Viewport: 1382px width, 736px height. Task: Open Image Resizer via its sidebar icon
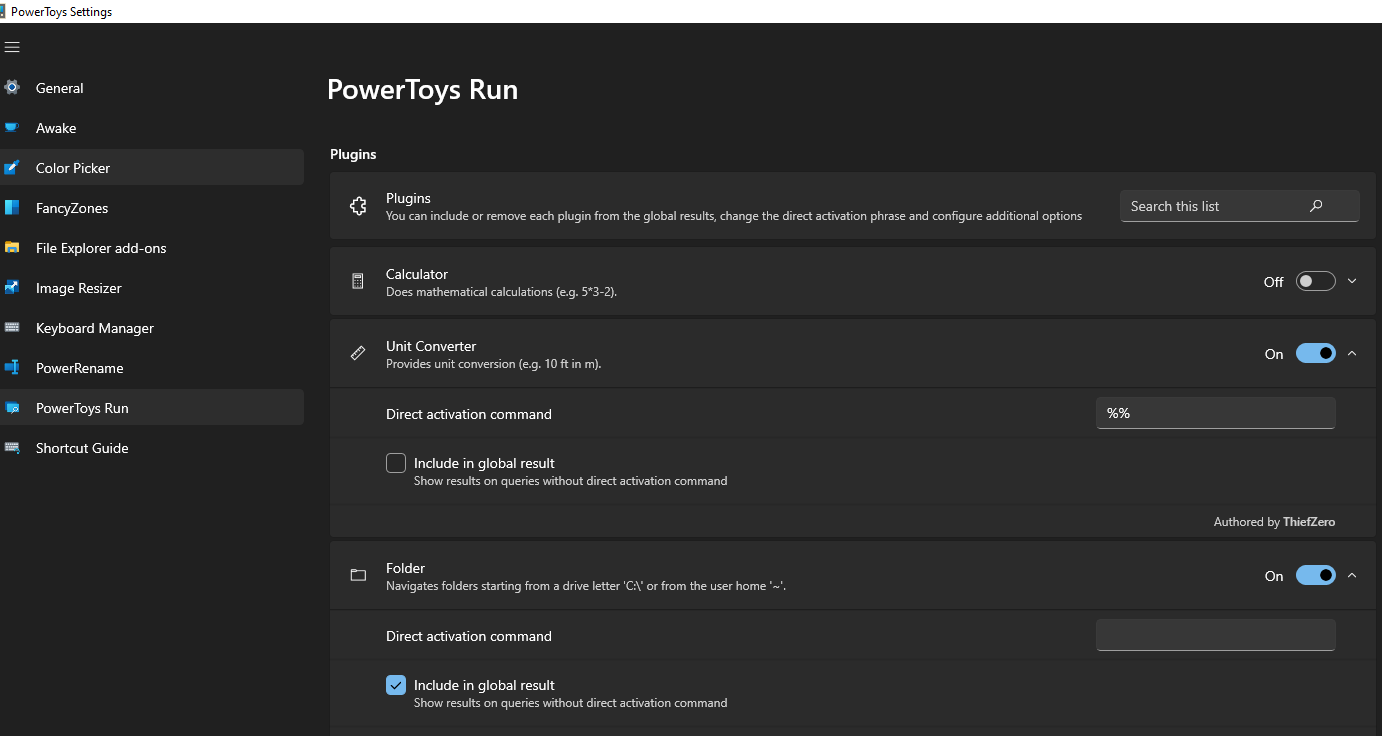[13, 287]
